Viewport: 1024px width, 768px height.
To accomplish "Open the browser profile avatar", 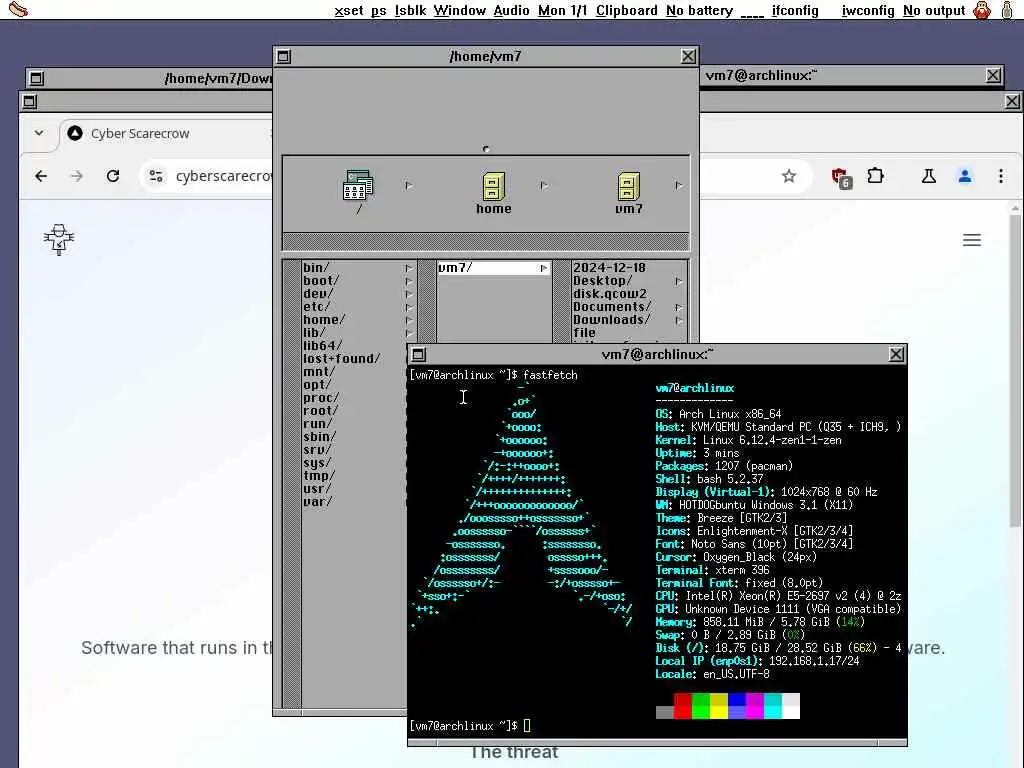I will click(x=965, y=176).
